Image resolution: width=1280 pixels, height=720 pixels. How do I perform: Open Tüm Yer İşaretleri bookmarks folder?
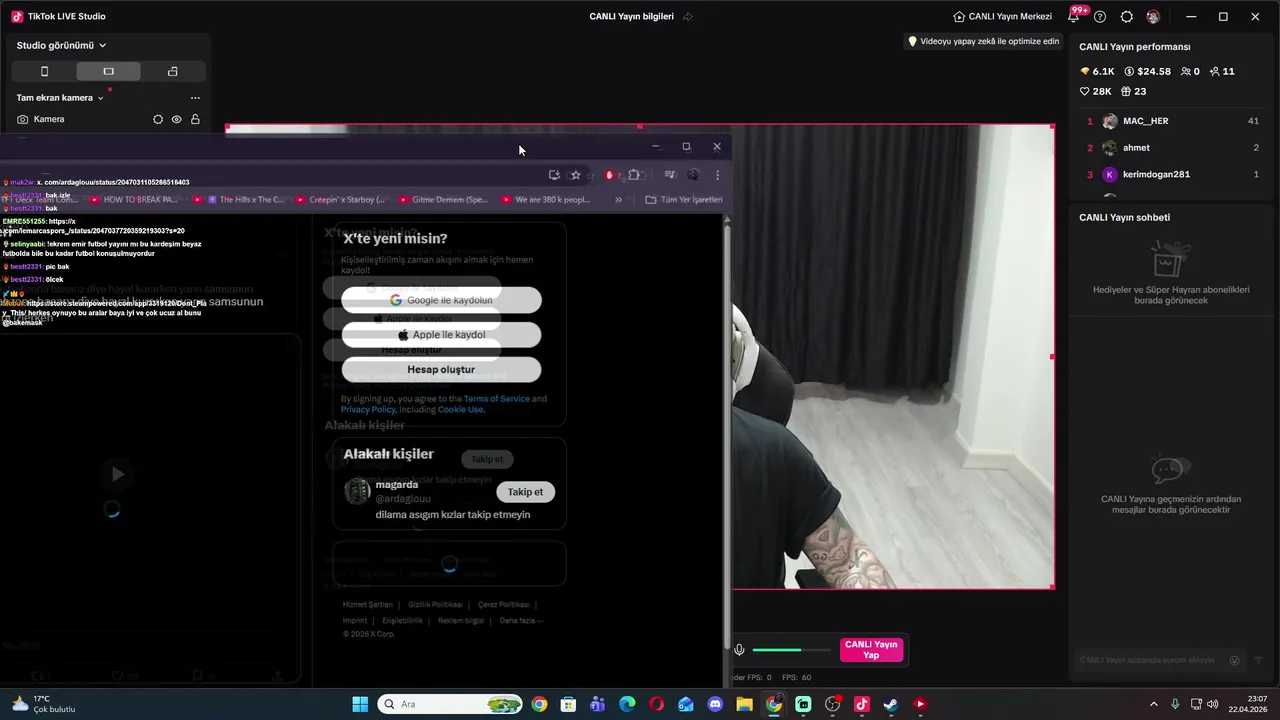[x=684, y=200]
